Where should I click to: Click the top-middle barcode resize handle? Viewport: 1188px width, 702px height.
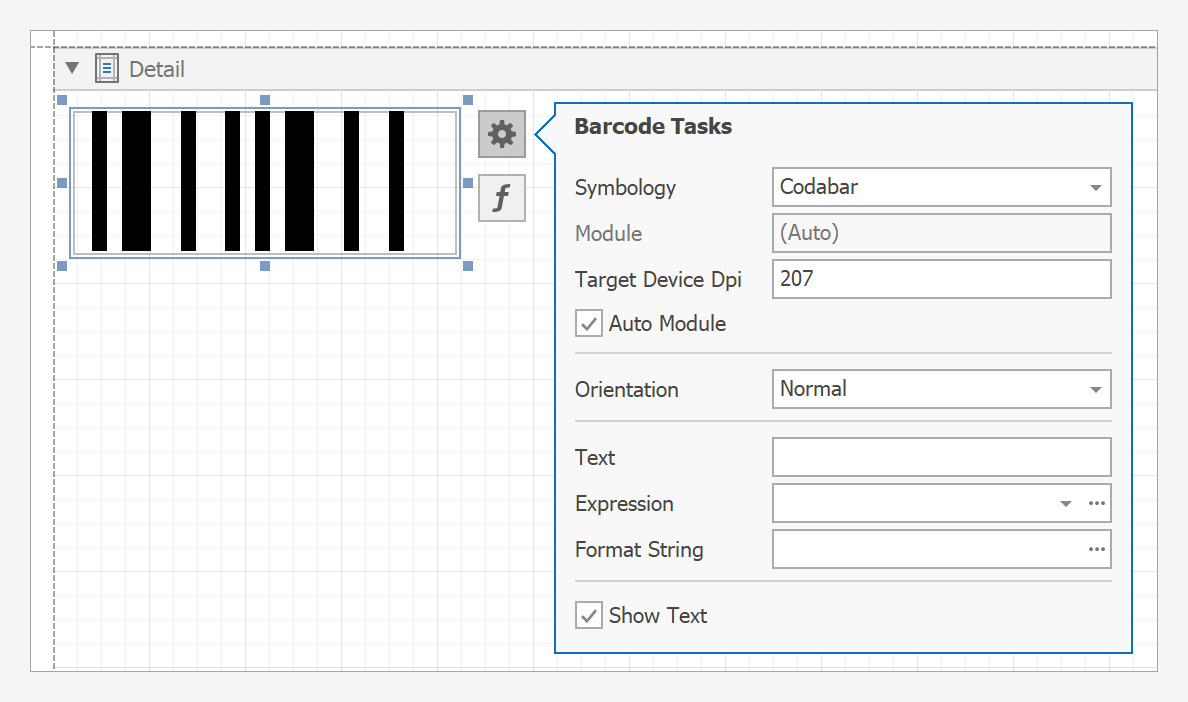[265, 100]
